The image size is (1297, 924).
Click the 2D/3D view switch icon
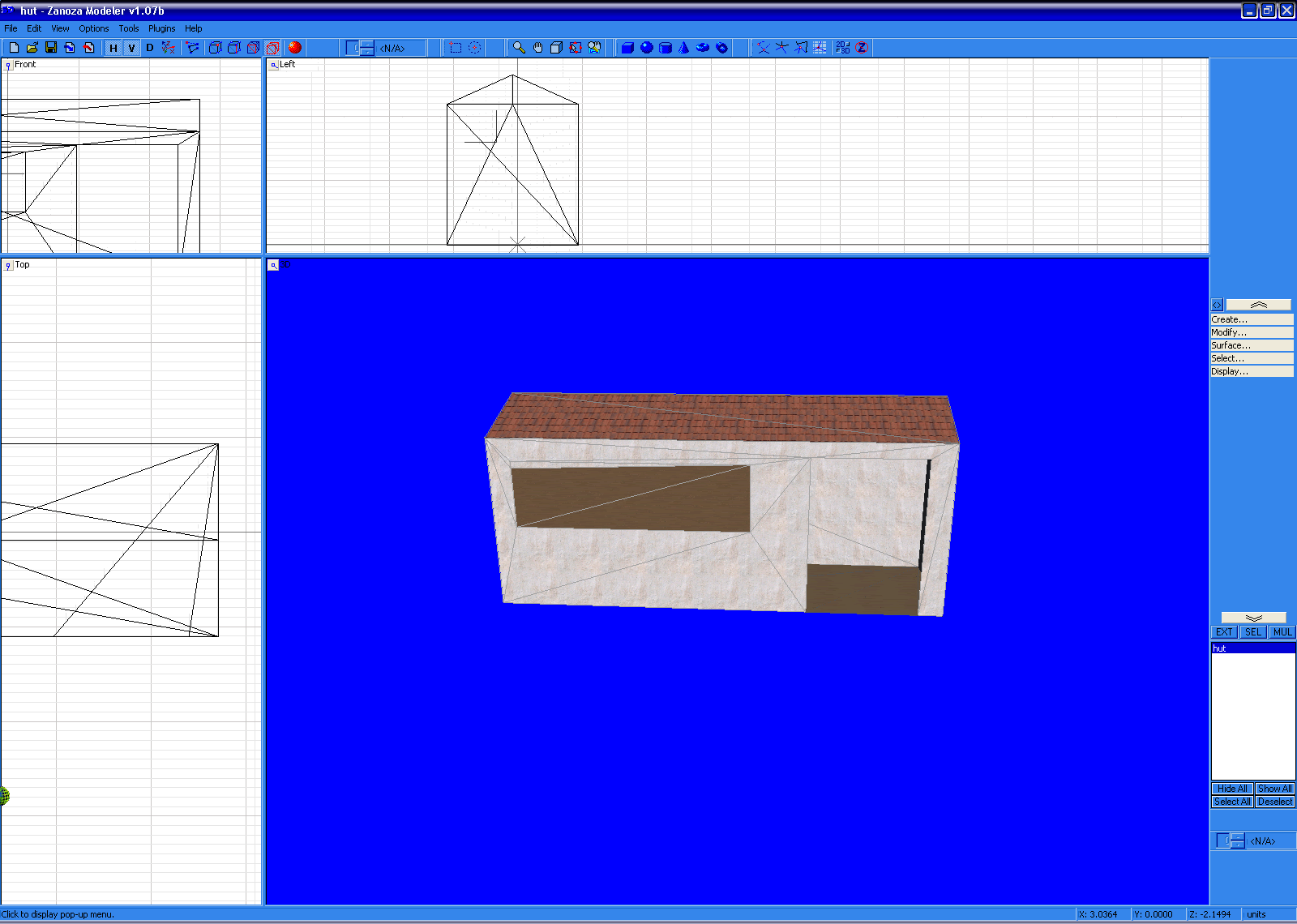[x=843, y=48]
